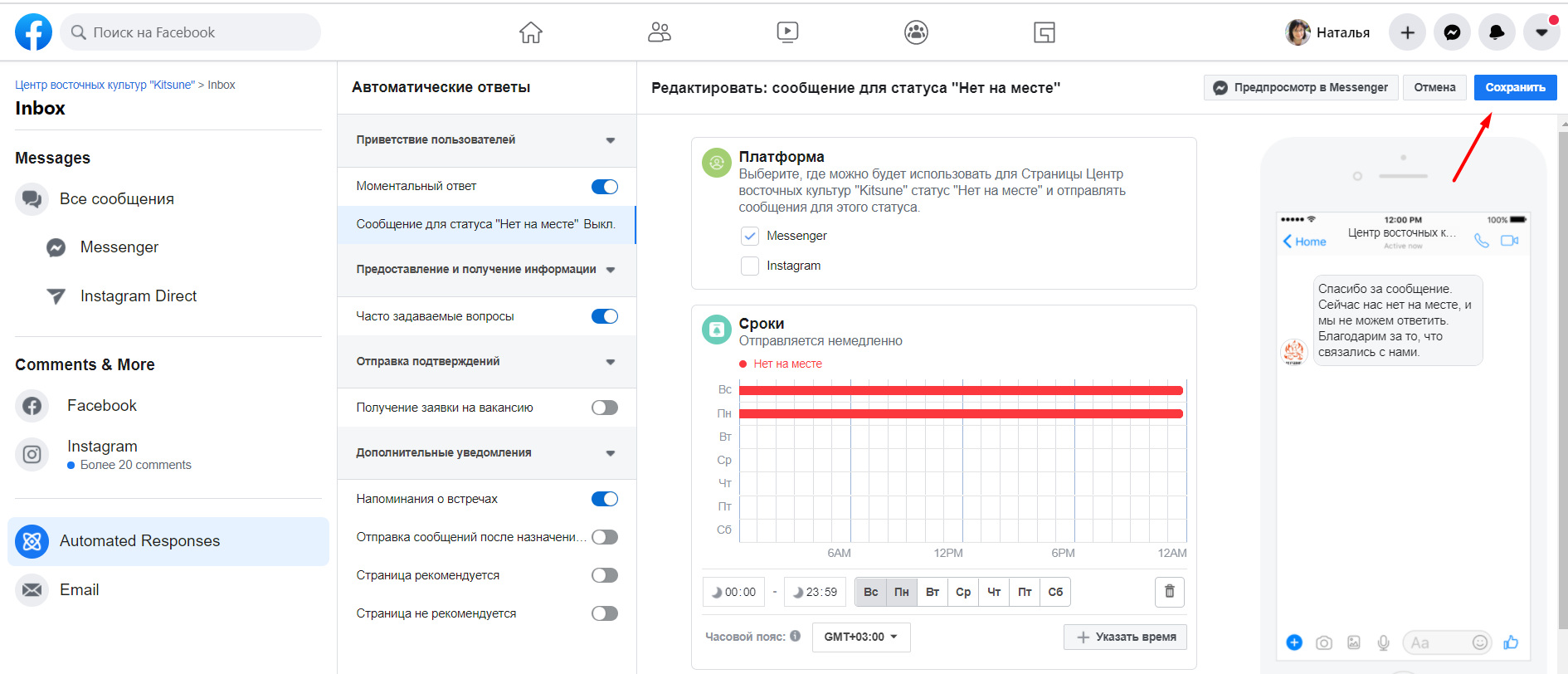Toggle Отправка сообщений после назначения switch
Screen dimensions: 1568x674
pyautogui.click(x=605, y=537)
